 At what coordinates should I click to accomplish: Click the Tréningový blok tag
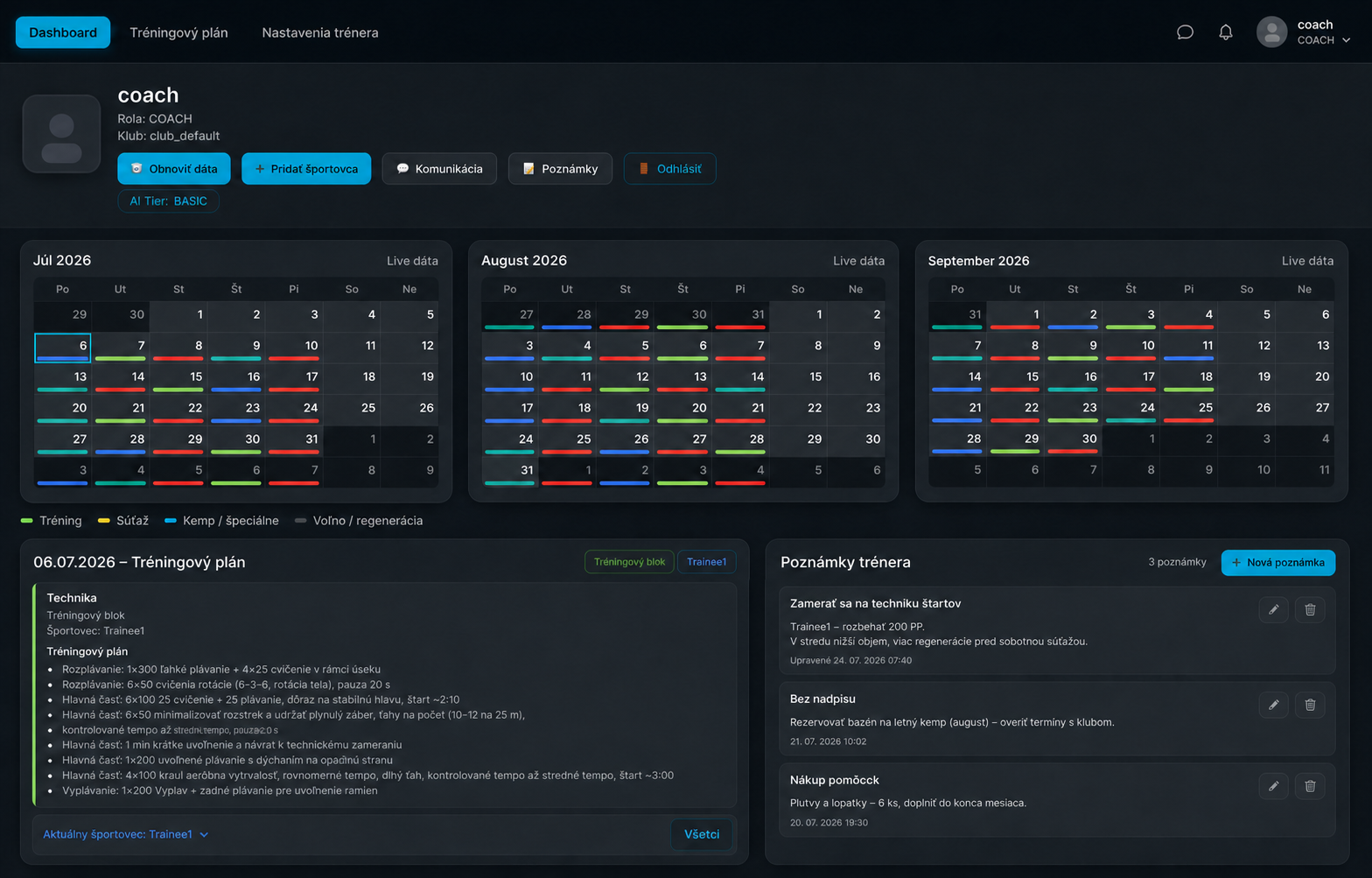[x=629, y=562]
